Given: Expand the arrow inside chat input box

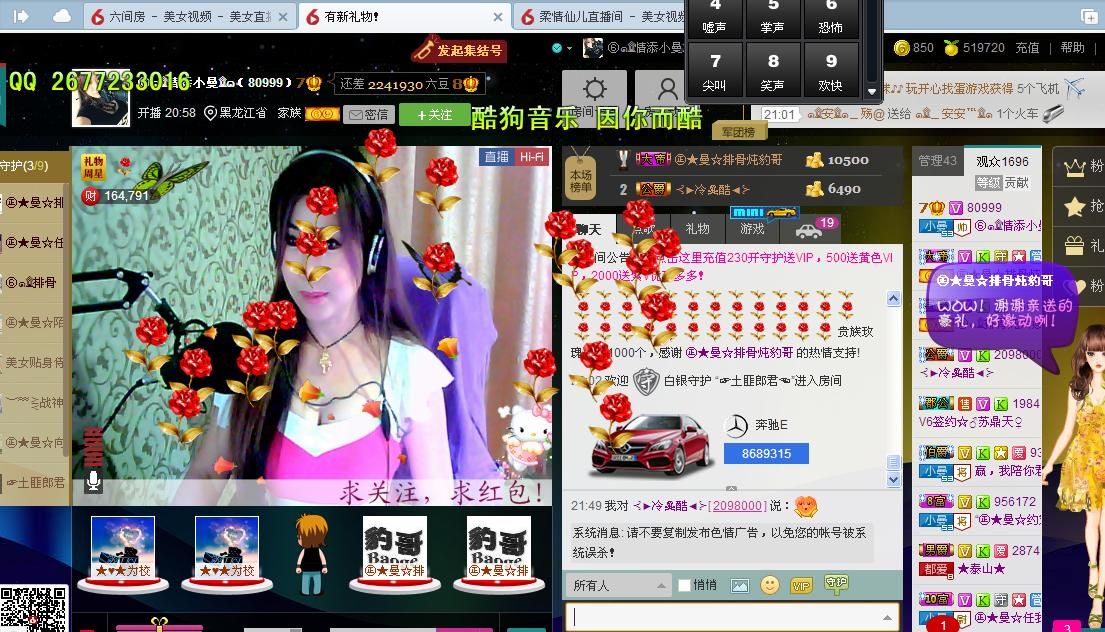Looking at the screenshot, I should pos(887,618).
